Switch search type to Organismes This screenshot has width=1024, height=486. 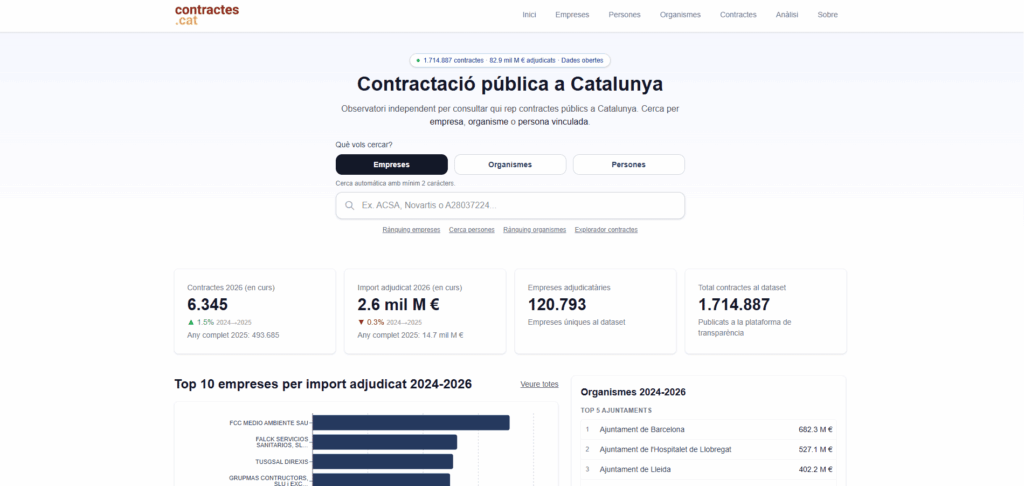click(510, 165)
